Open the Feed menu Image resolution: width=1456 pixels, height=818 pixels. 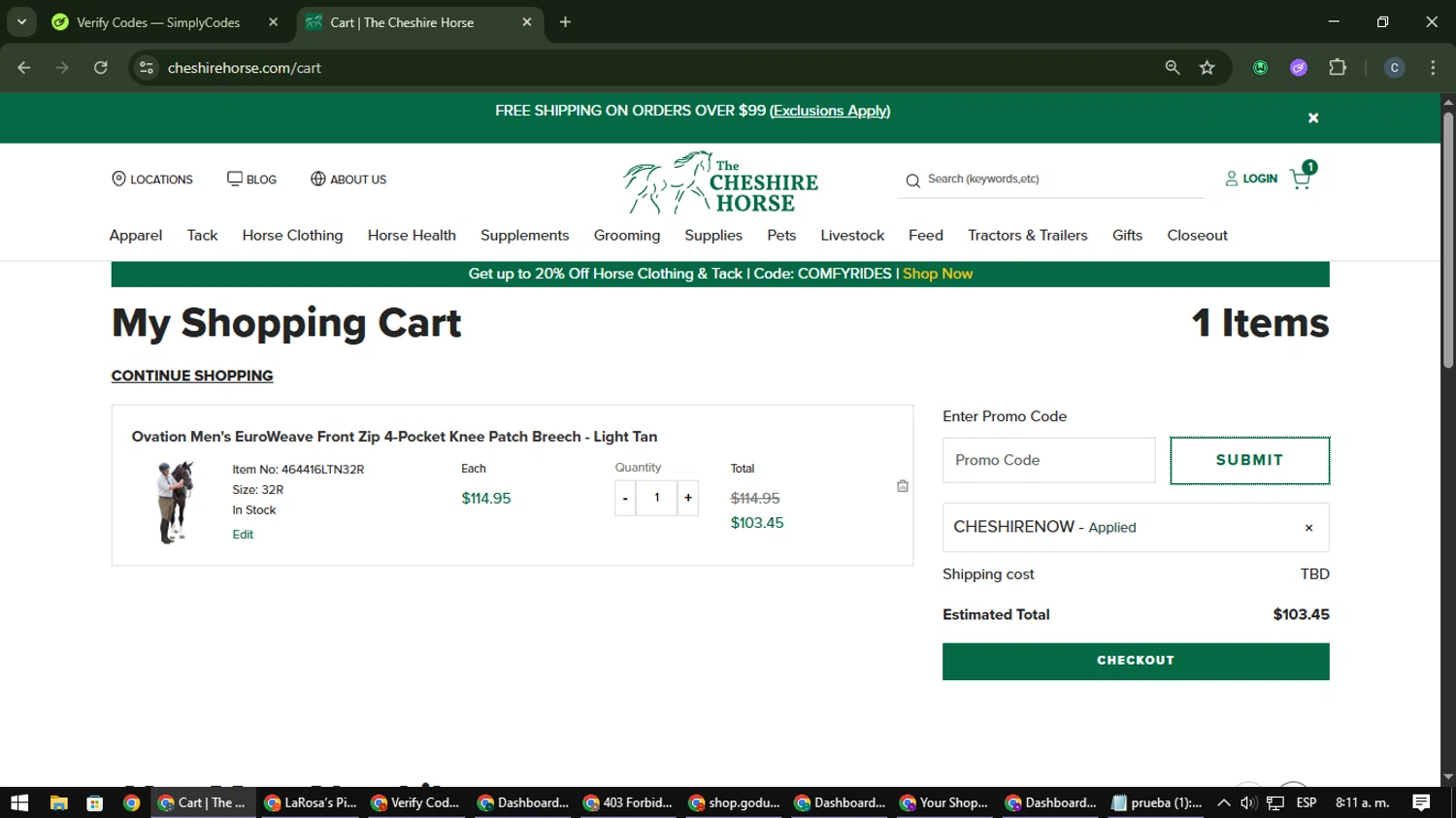point(926,236)
